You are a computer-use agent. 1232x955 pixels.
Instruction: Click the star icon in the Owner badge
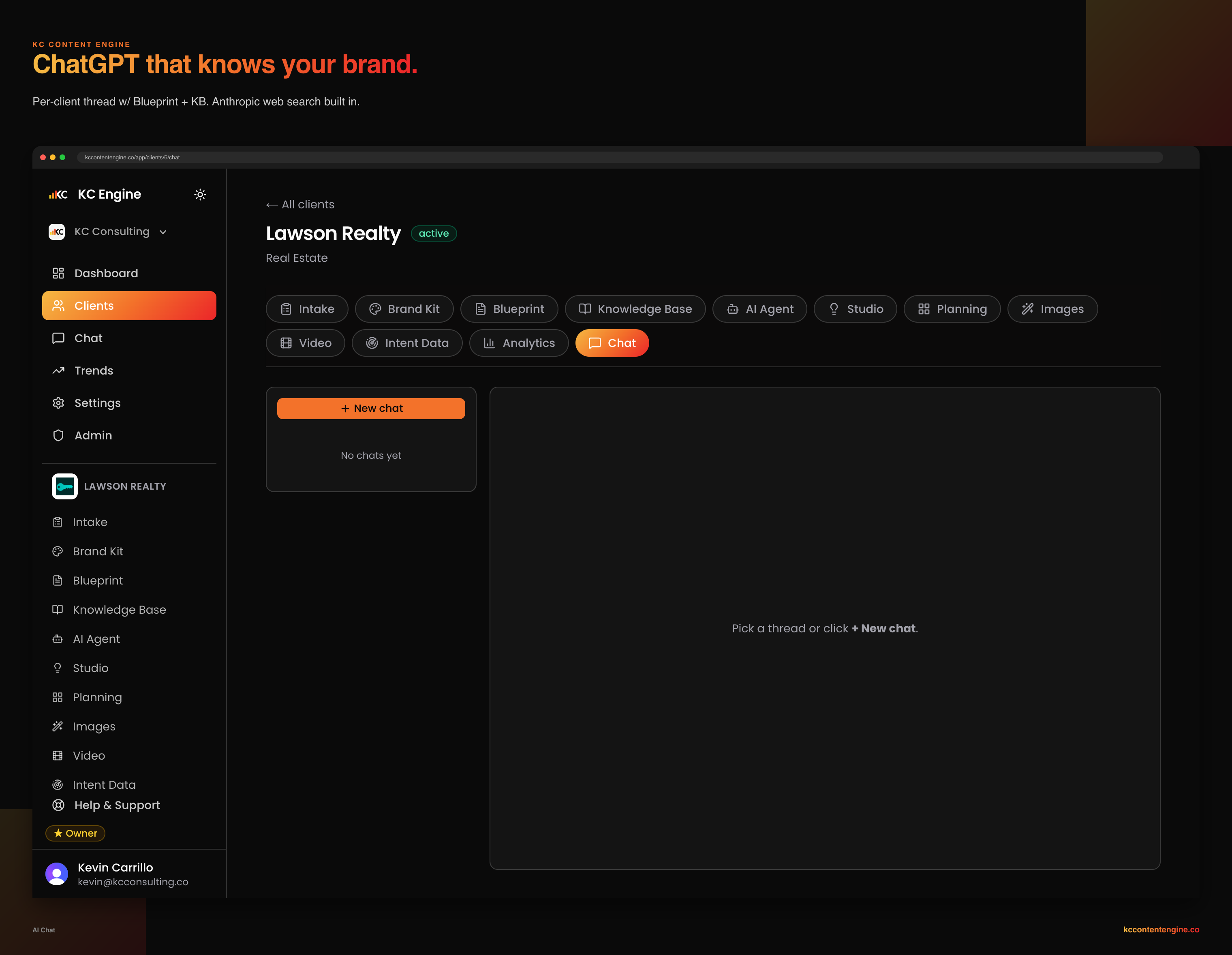58,833
